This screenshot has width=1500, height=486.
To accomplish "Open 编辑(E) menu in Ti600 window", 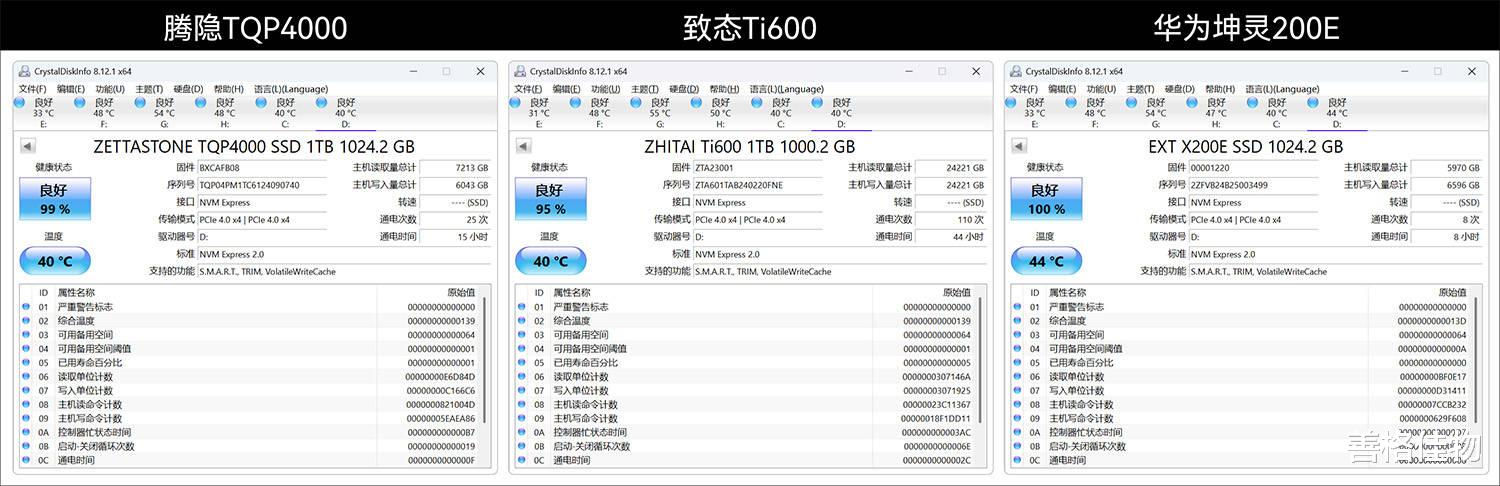I will 566,89.
